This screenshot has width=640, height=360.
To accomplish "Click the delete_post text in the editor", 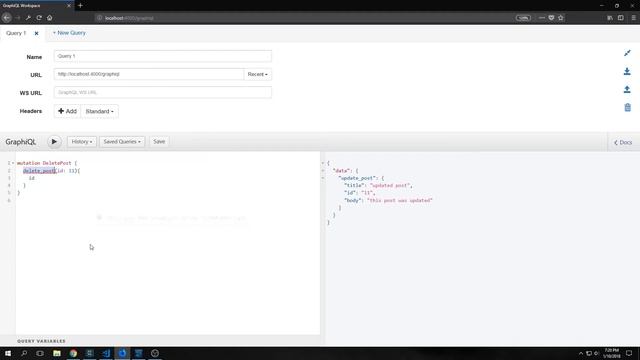I will click(39, 171).
